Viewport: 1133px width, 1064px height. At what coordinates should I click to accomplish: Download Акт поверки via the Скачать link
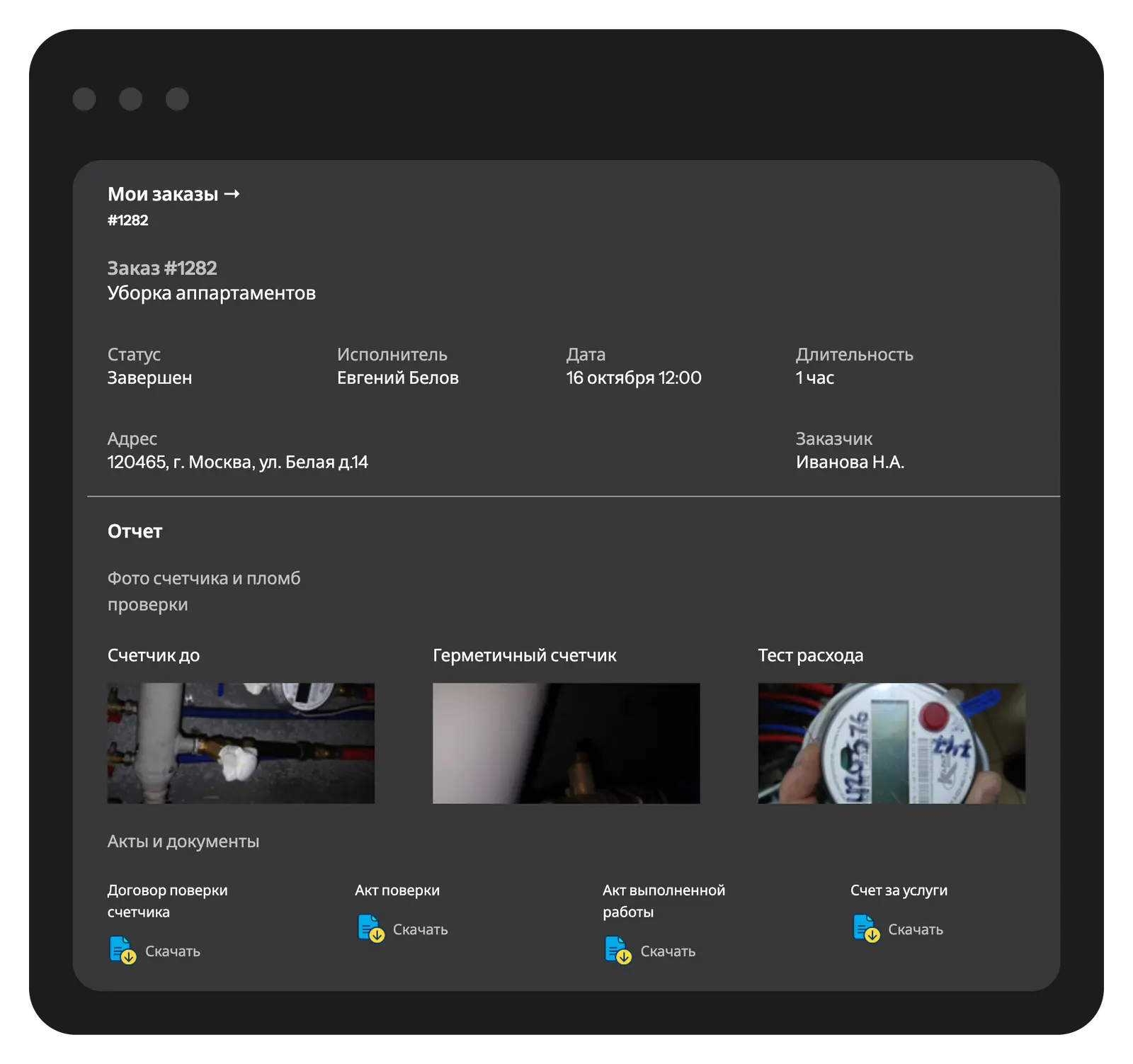(420, 929)
